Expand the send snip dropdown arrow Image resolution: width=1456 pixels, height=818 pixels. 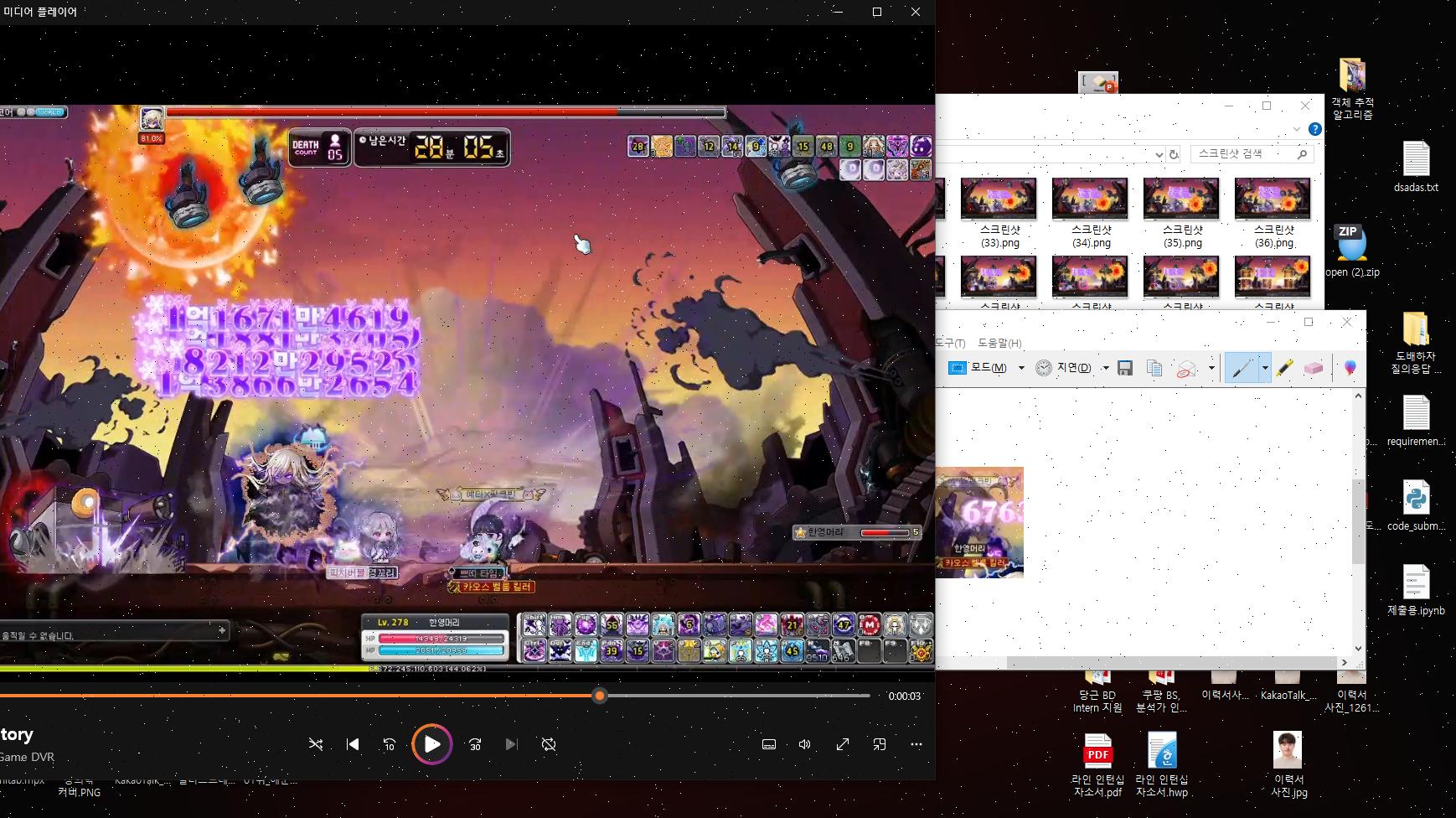click(x=1211, y=368)
